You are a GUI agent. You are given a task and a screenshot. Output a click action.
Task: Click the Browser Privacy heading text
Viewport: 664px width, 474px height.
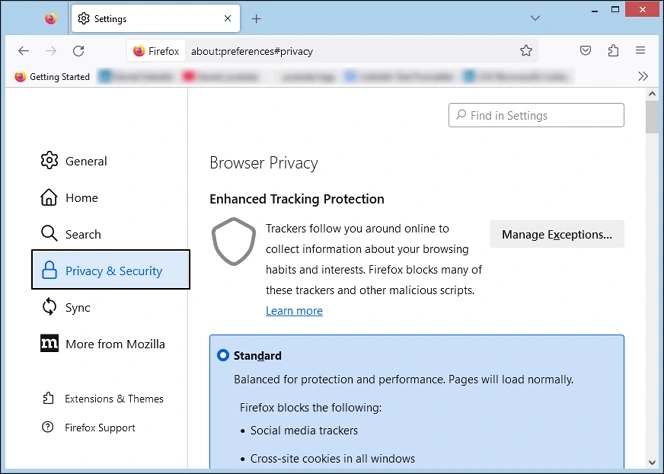point(264,163)
